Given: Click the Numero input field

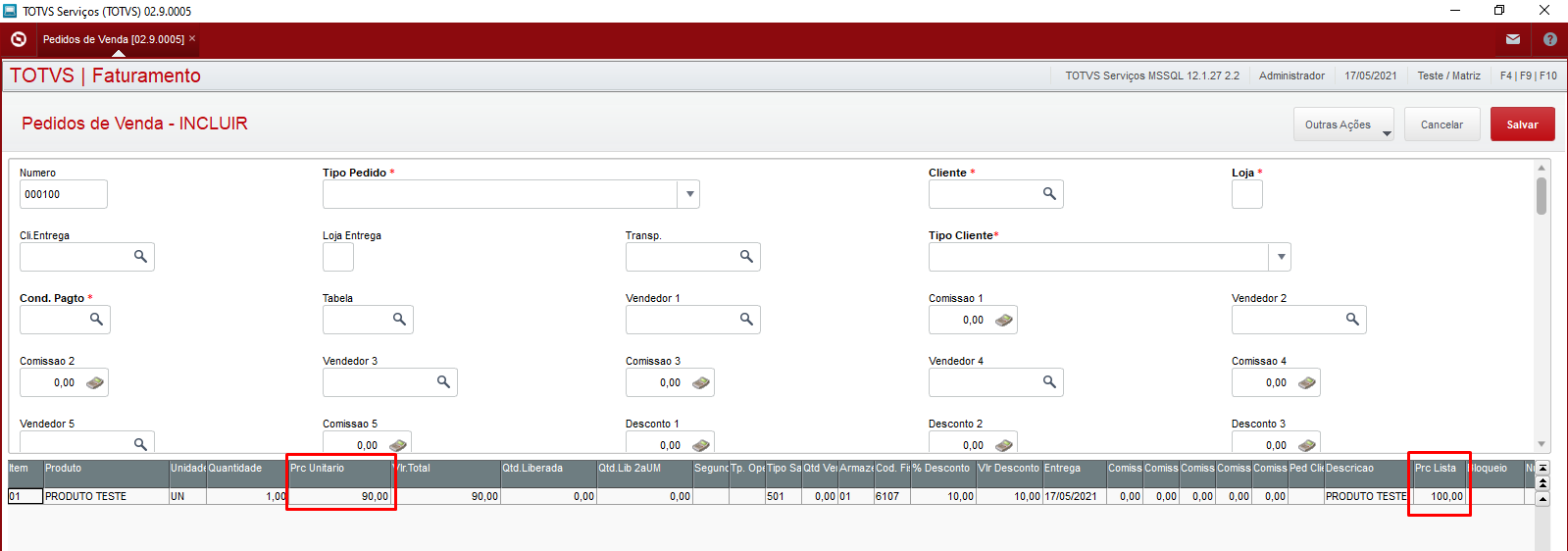Looking at the screenshot, I should tap(64, 194).
